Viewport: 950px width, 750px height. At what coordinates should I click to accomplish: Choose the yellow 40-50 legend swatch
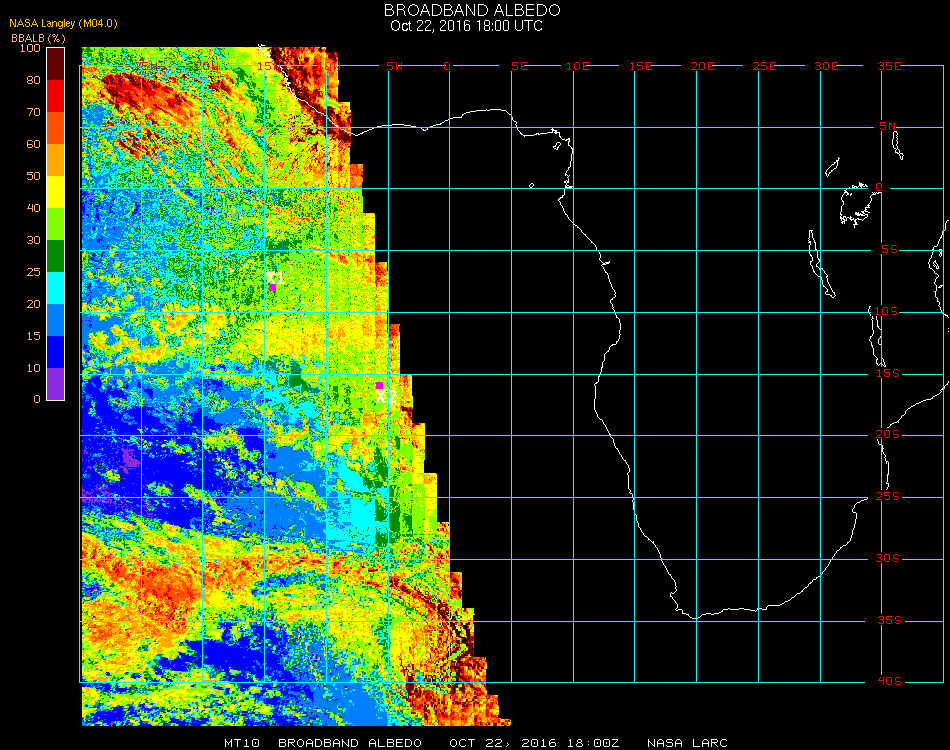pyautogui.click(x=56, y=192)
